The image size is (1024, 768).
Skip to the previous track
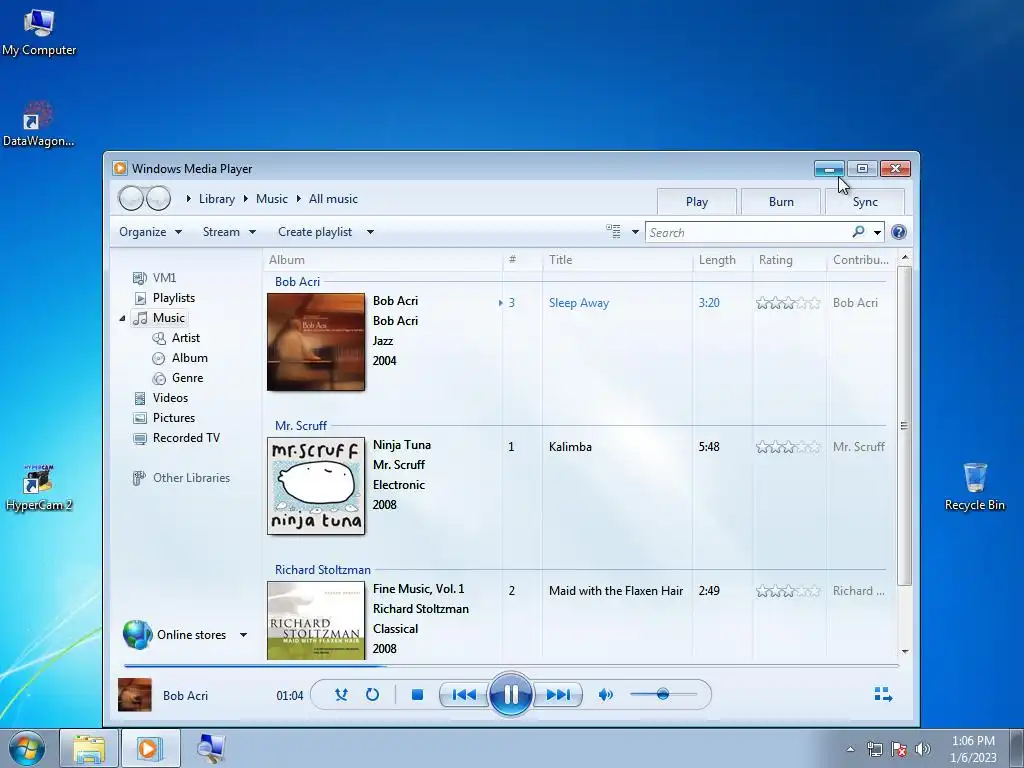click(464, 695)
